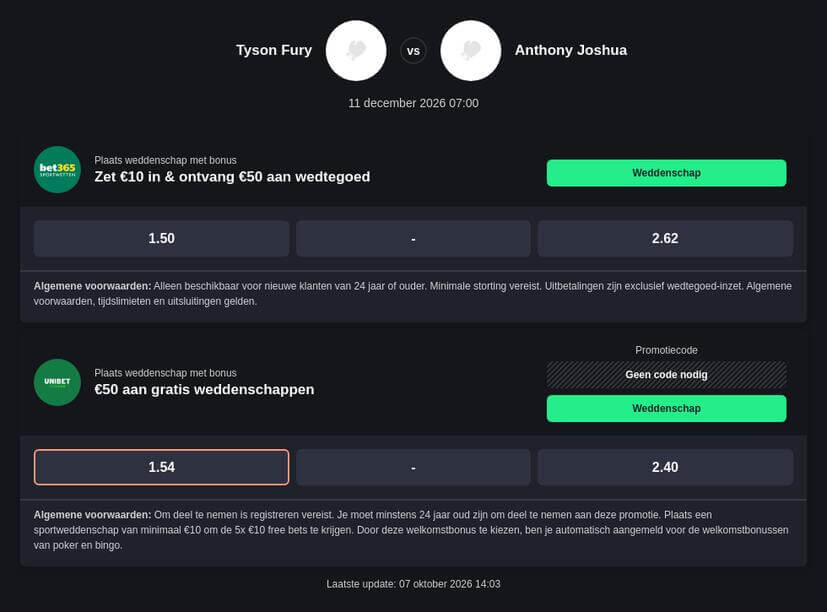The image size is (827, 612).
Task: Click €50 aan gratis weddenschappen headline
Action: 204,389
